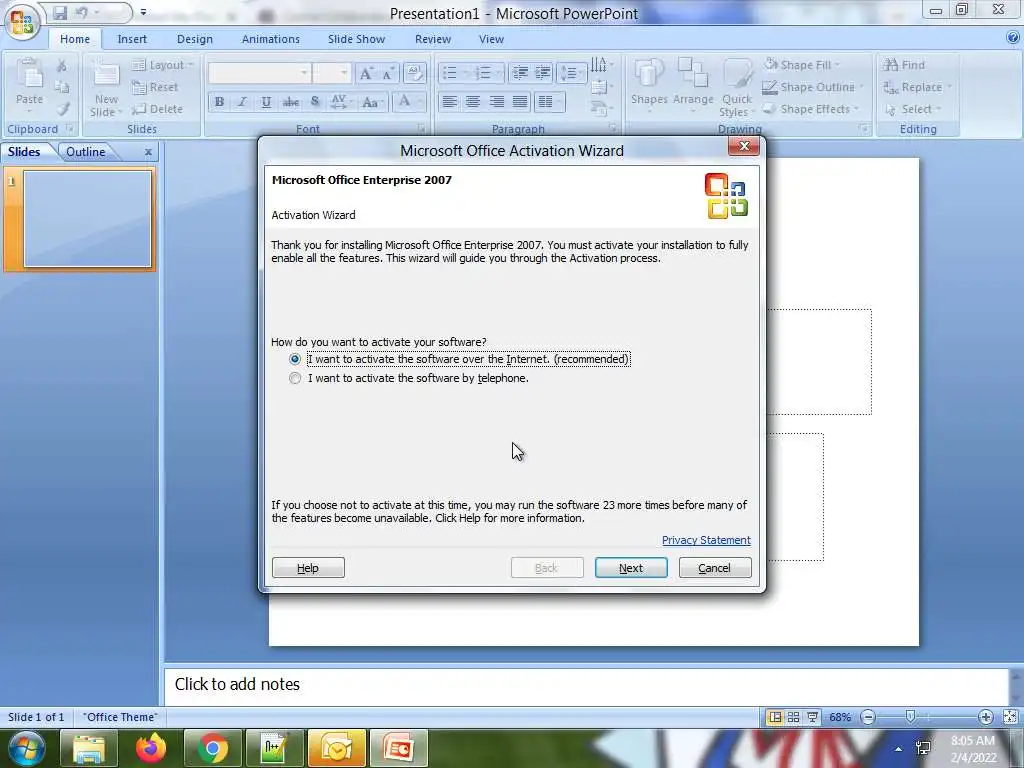This screenshot has height=768, width=1024.
Task: Open the Office Button menu
Action: pyautogui.click(x=22, y=21)
